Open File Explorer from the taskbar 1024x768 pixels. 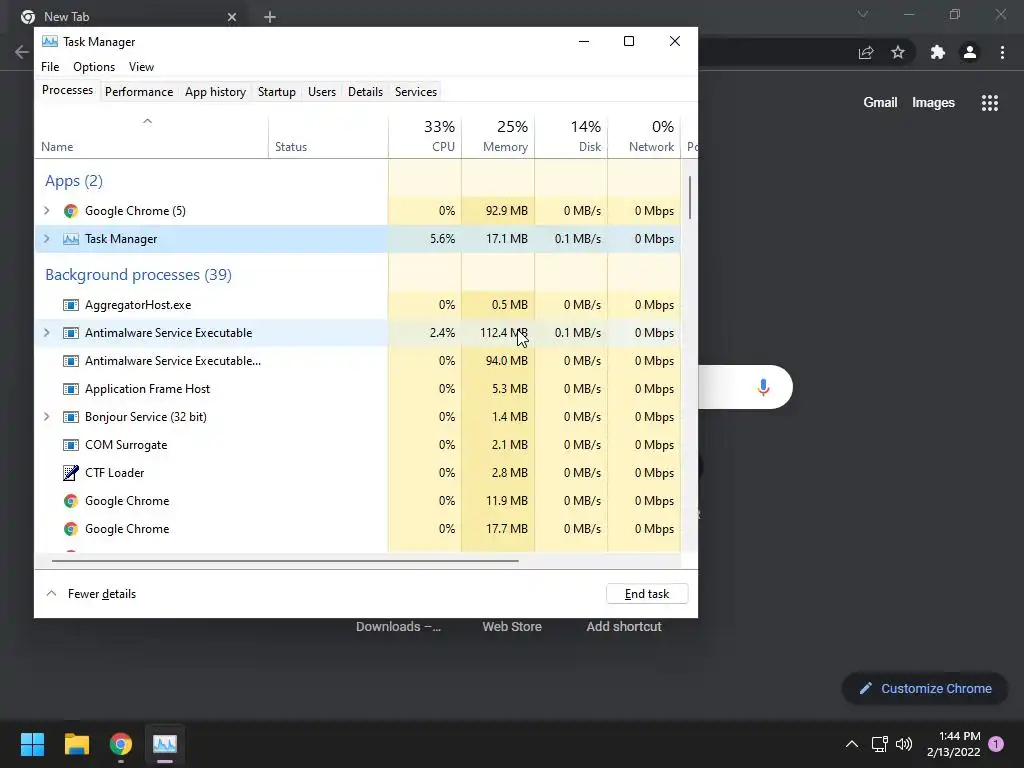[x=76, y=744]
